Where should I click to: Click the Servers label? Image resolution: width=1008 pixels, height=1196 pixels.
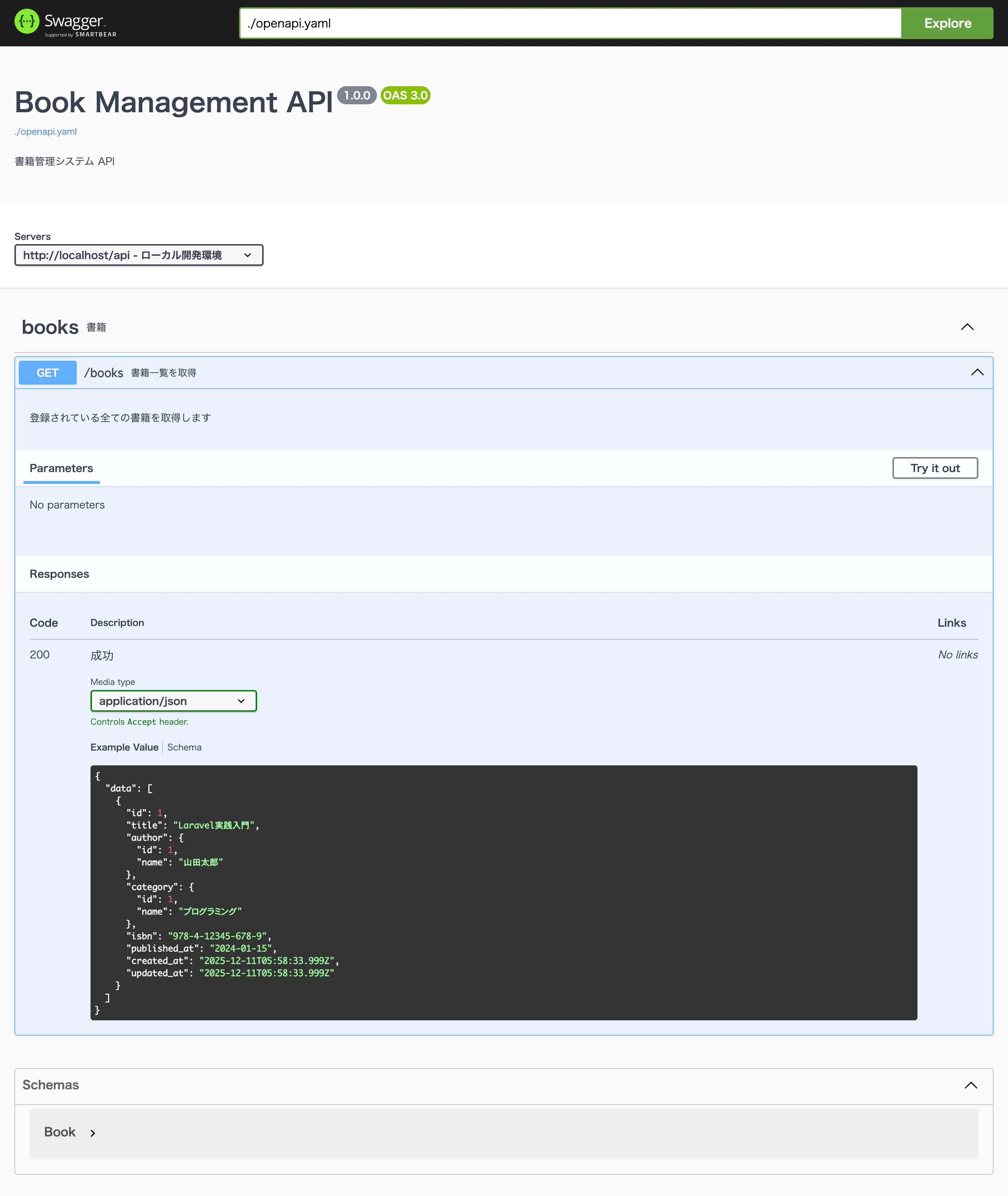[33, 237]
